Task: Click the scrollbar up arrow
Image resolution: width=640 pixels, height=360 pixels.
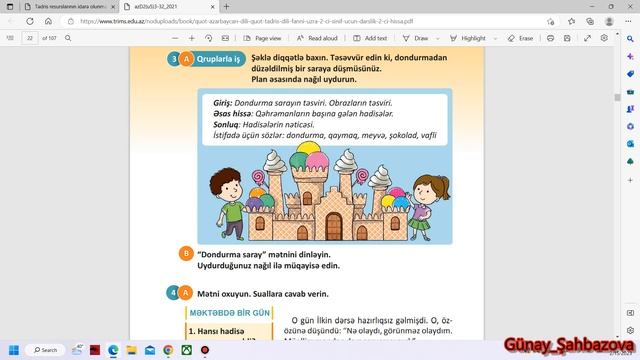Action: tap(617, 34)
